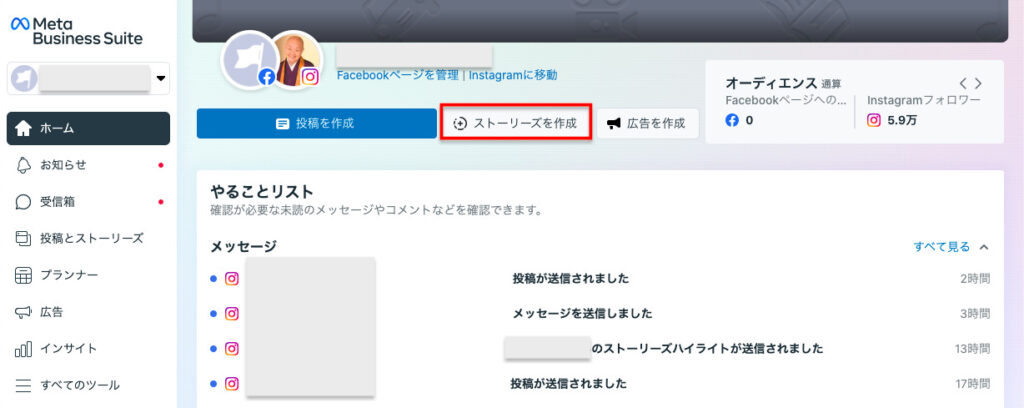Open the 広告 section in sidebar
Viewport: 1024px width, 408px height.
tap(88, 312)
